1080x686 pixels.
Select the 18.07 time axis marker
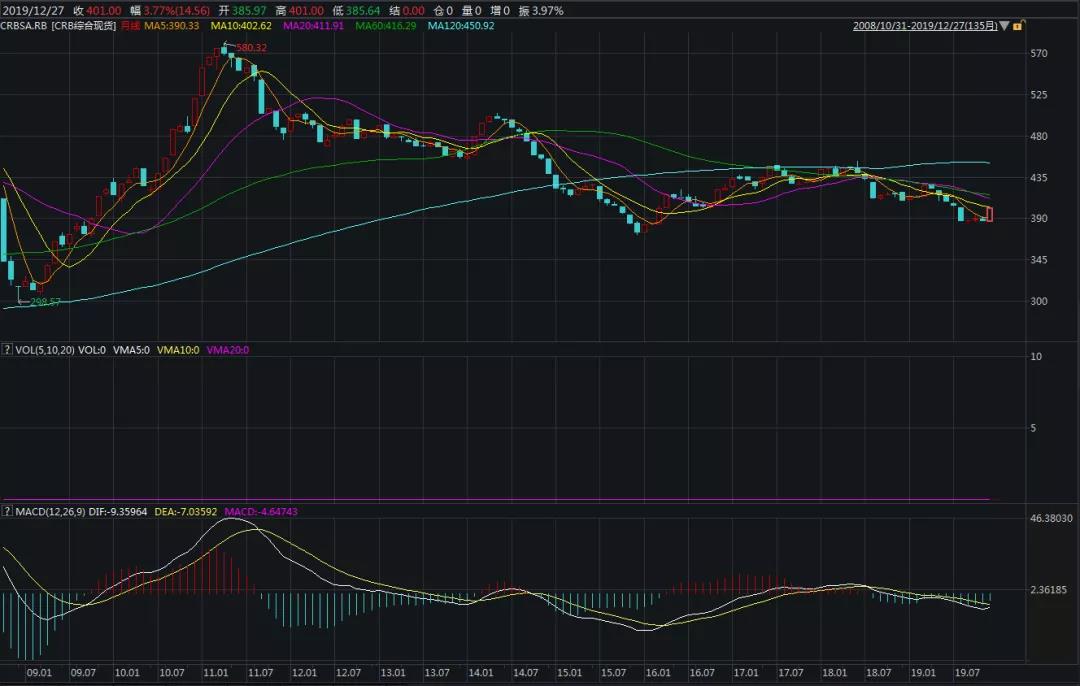pyautogui.click(x=879, y=672)
